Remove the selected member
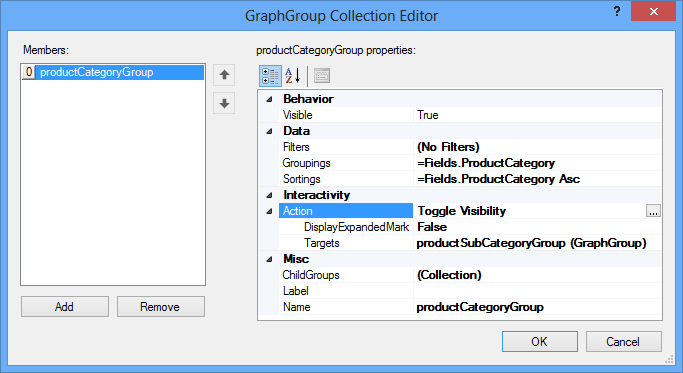 pos(160,307)
